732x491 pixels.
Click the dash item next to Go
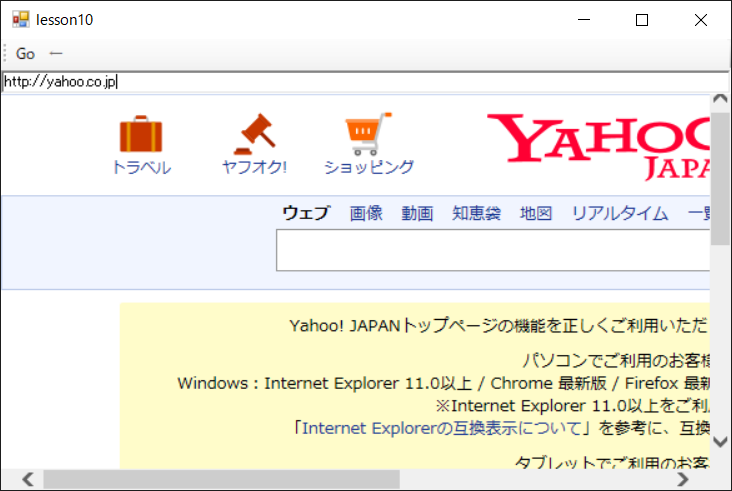pyautogui.click(x=56, y=53)
